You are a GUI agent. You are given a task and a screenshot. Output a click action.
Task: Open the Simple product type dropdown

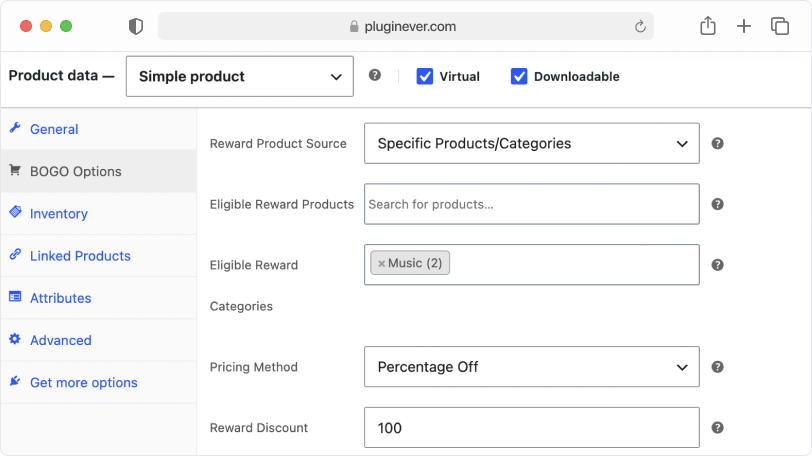point(240,76)
